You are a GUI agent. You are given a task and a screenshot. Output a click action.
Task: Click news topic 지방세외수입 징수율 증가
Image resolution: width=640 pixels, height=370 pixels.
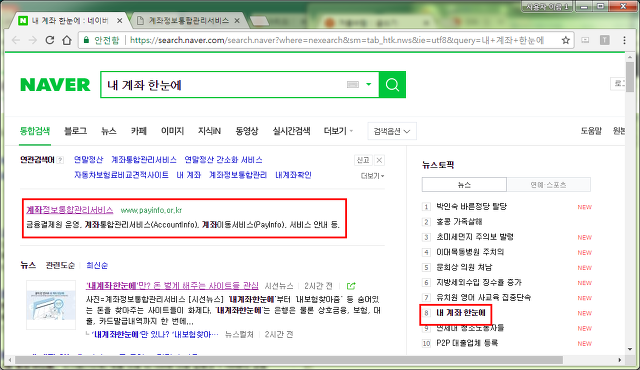(479, 282)
